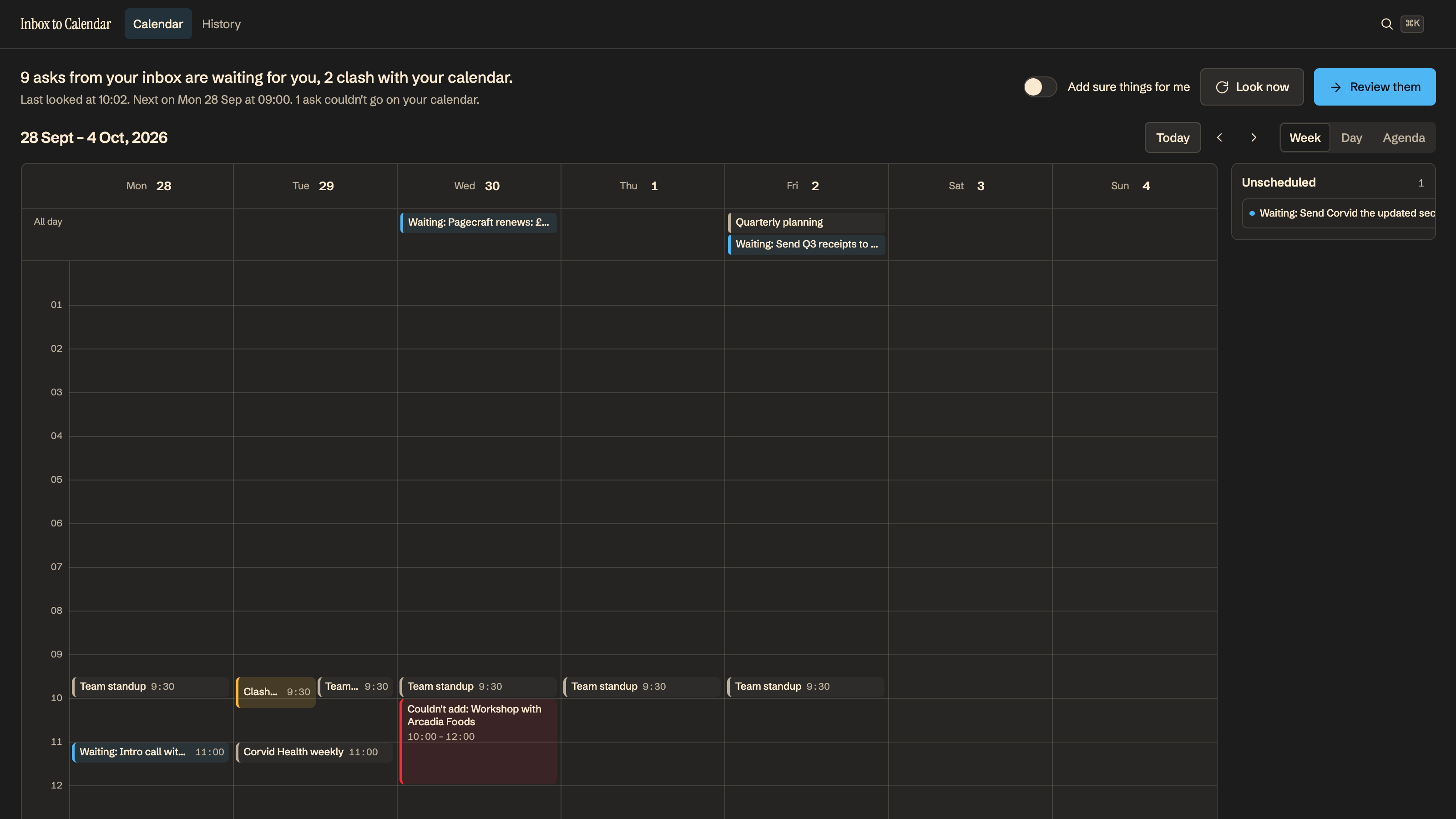Go to previous week arrow
This screenshot has height=819, width=1456.
click(1219, 137)
